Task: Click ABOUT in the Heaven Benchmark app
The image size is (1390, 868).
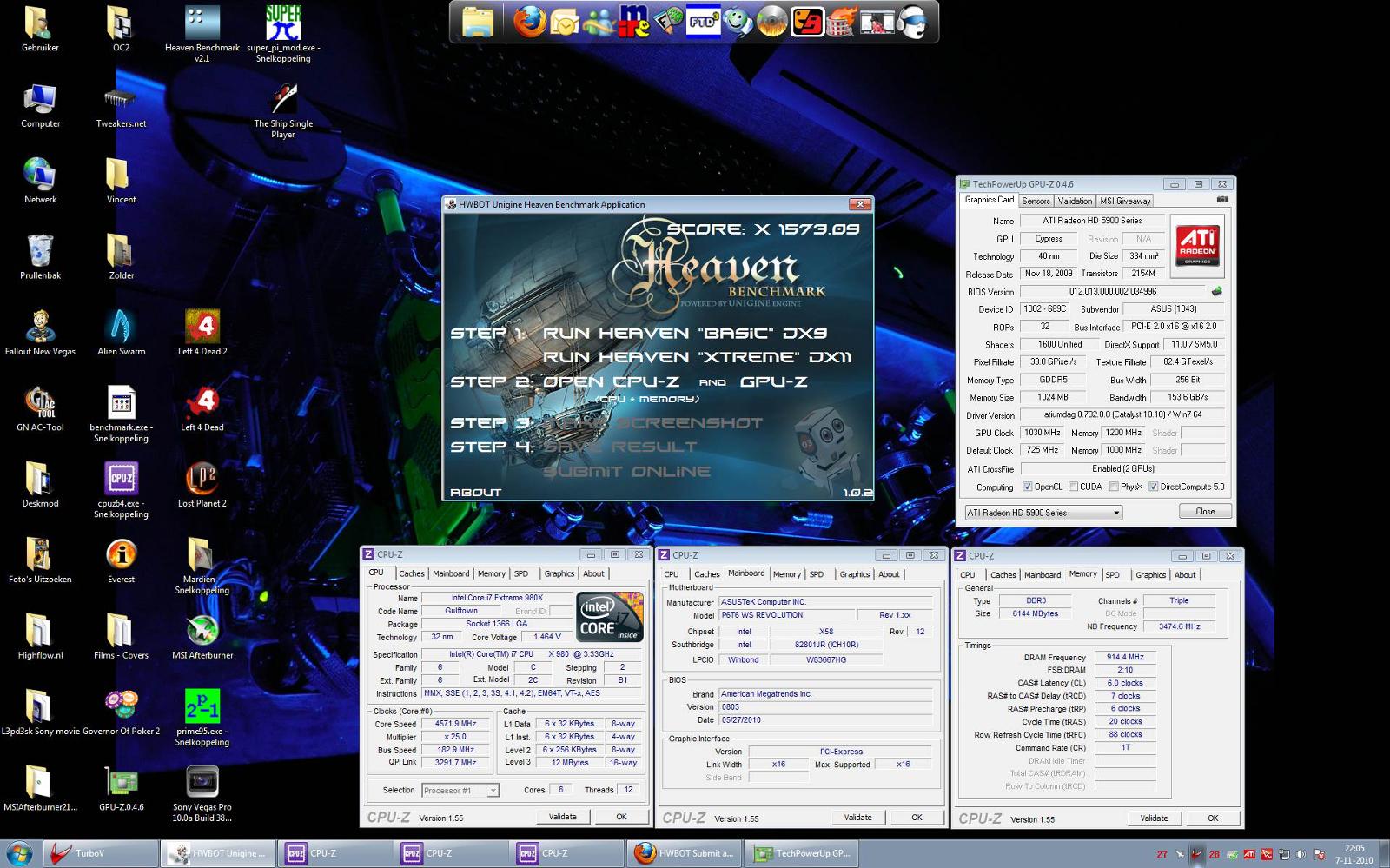Action: pyautogui.click(x=475, y=493)
